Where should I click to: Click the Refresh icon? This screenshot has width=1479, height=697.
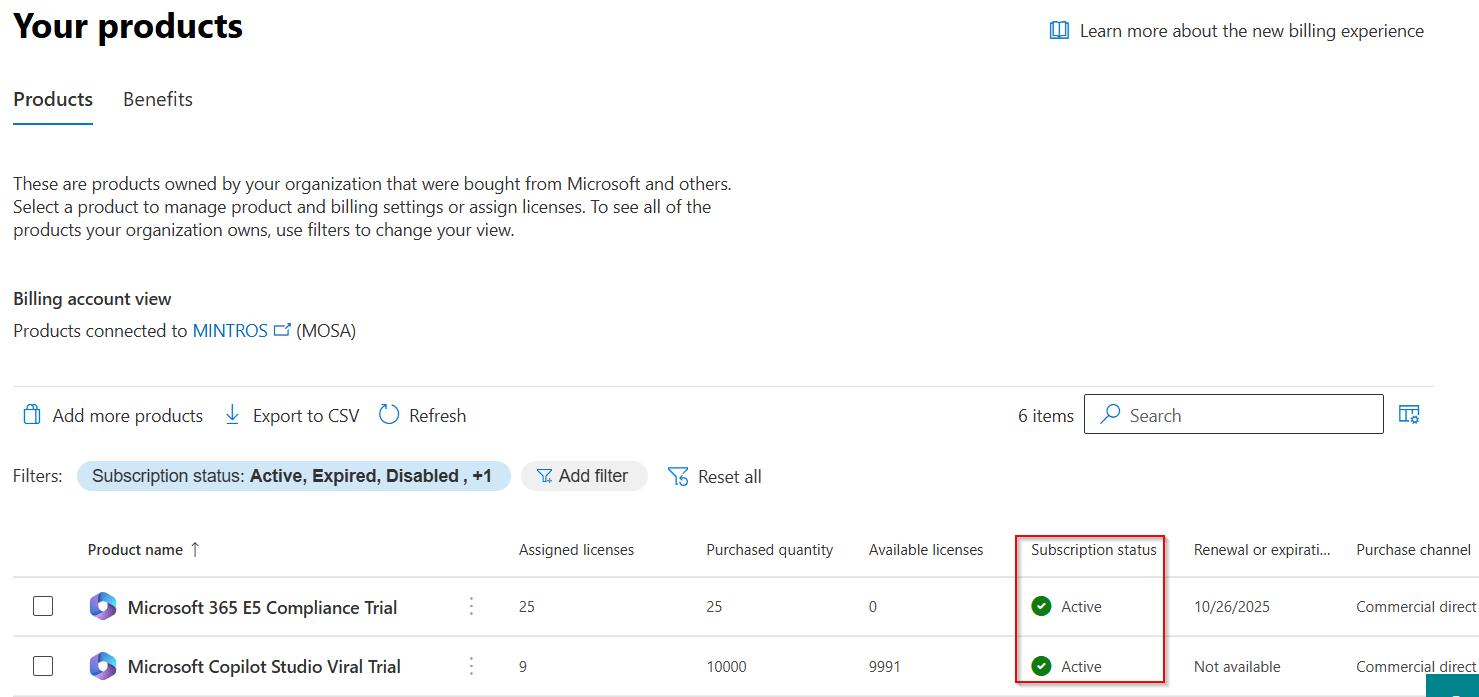click(x=389, y=414)
